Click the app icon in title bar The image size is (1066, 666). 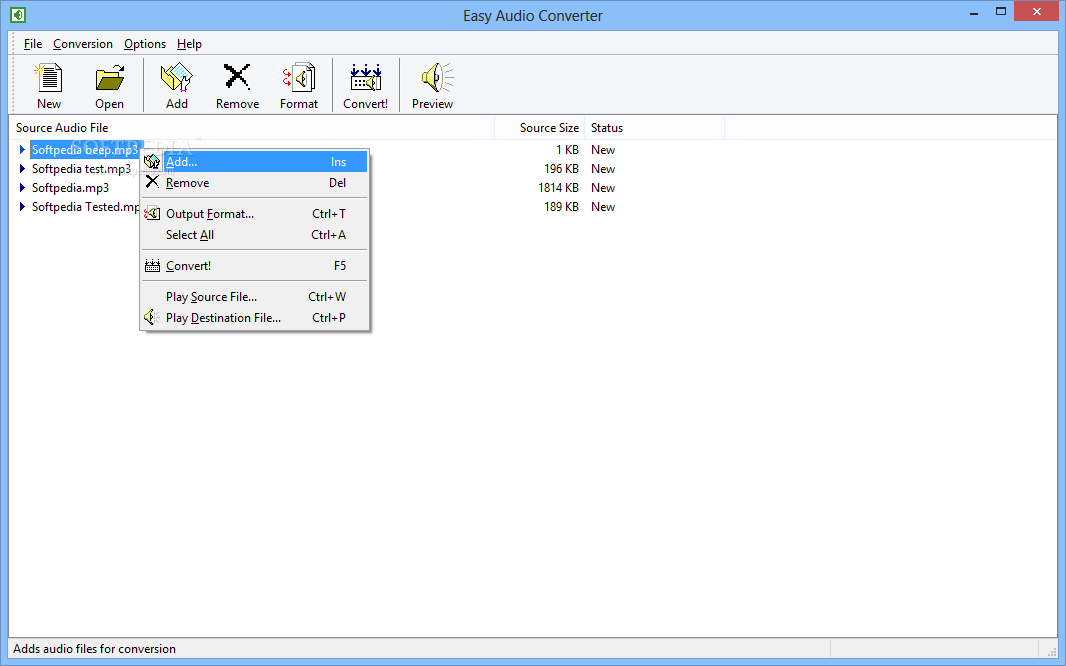18,14
